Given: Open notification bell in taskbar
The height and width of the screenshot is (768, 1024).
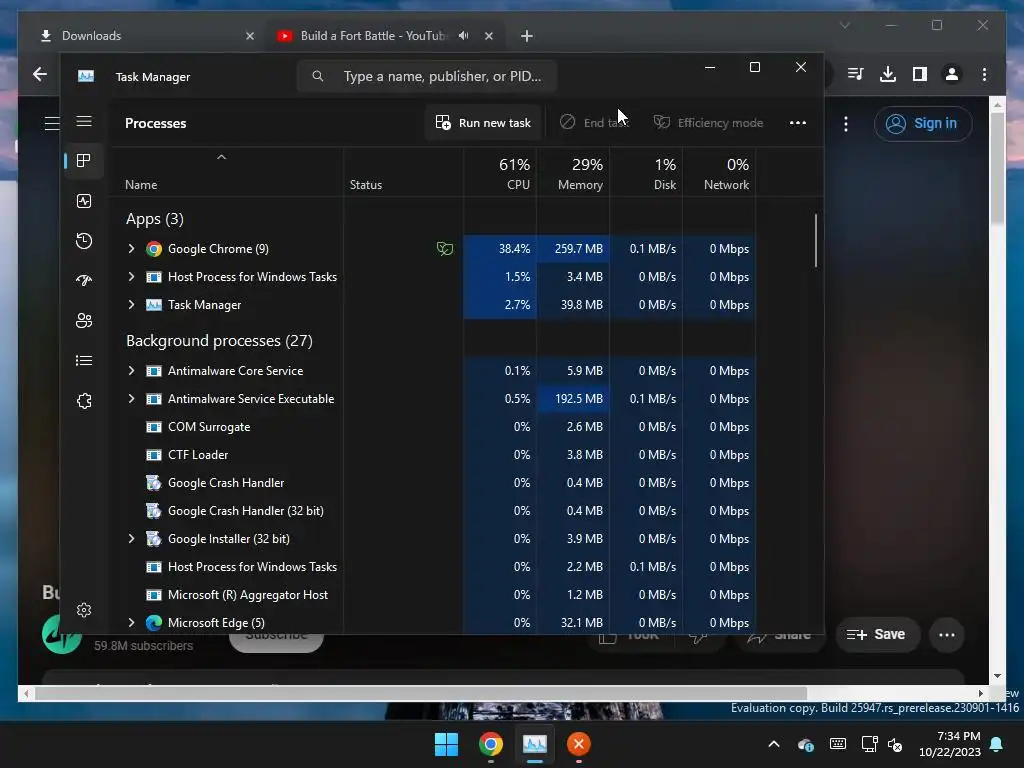Looking at the screenshot, I should coord(997,744).
